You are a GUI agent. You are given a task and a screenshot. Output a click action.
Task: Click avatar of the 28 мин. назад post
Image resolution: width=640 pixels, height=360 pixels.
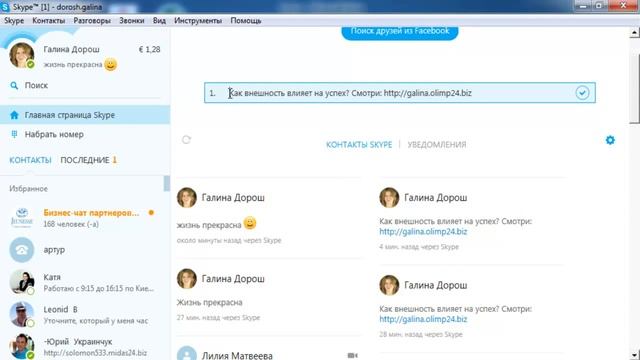tap(389, 285)
